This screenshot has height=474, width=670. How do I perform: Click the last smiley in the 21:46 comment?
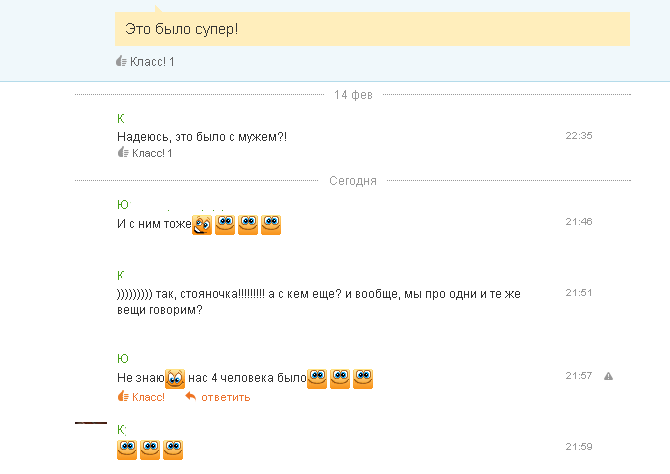coord(271,225)
